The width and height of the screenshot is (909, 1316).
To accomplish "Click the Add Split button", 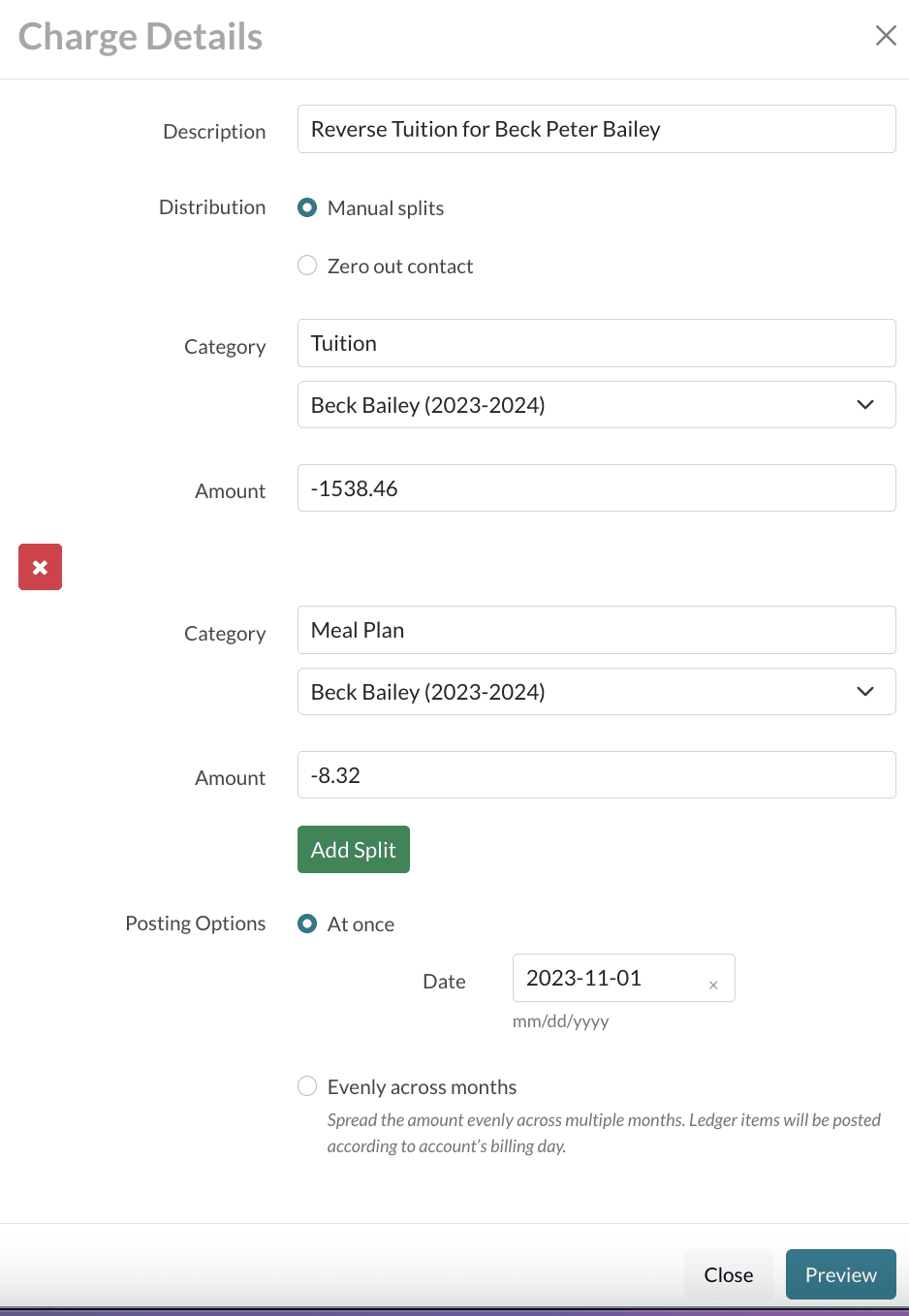I will [x=353, y=850].
